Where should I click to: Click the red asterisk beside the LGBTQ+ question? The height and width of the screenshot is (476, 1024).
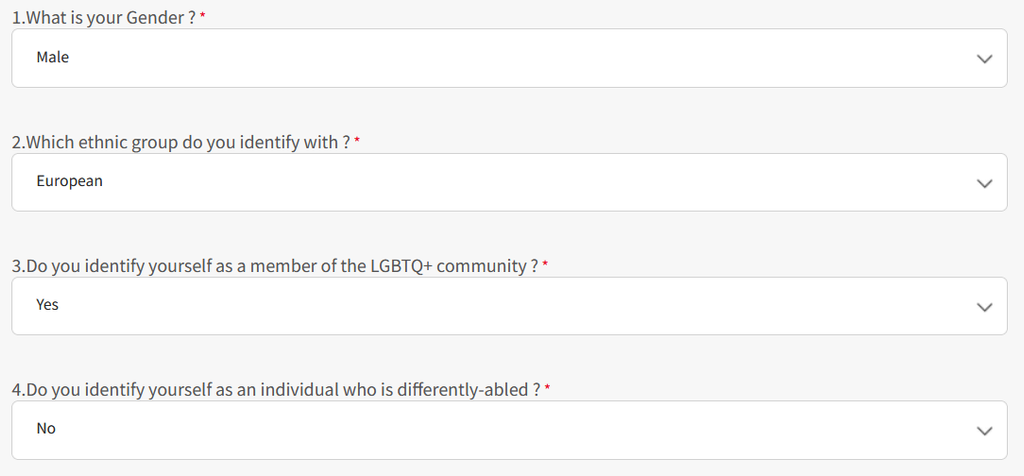(x=546, y=266)
